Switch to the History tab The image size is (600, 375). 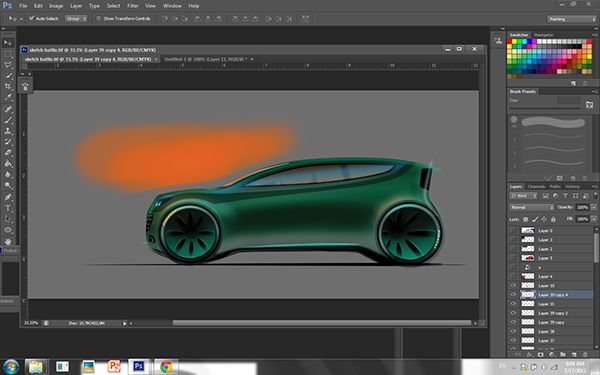(x=572, y=187)
